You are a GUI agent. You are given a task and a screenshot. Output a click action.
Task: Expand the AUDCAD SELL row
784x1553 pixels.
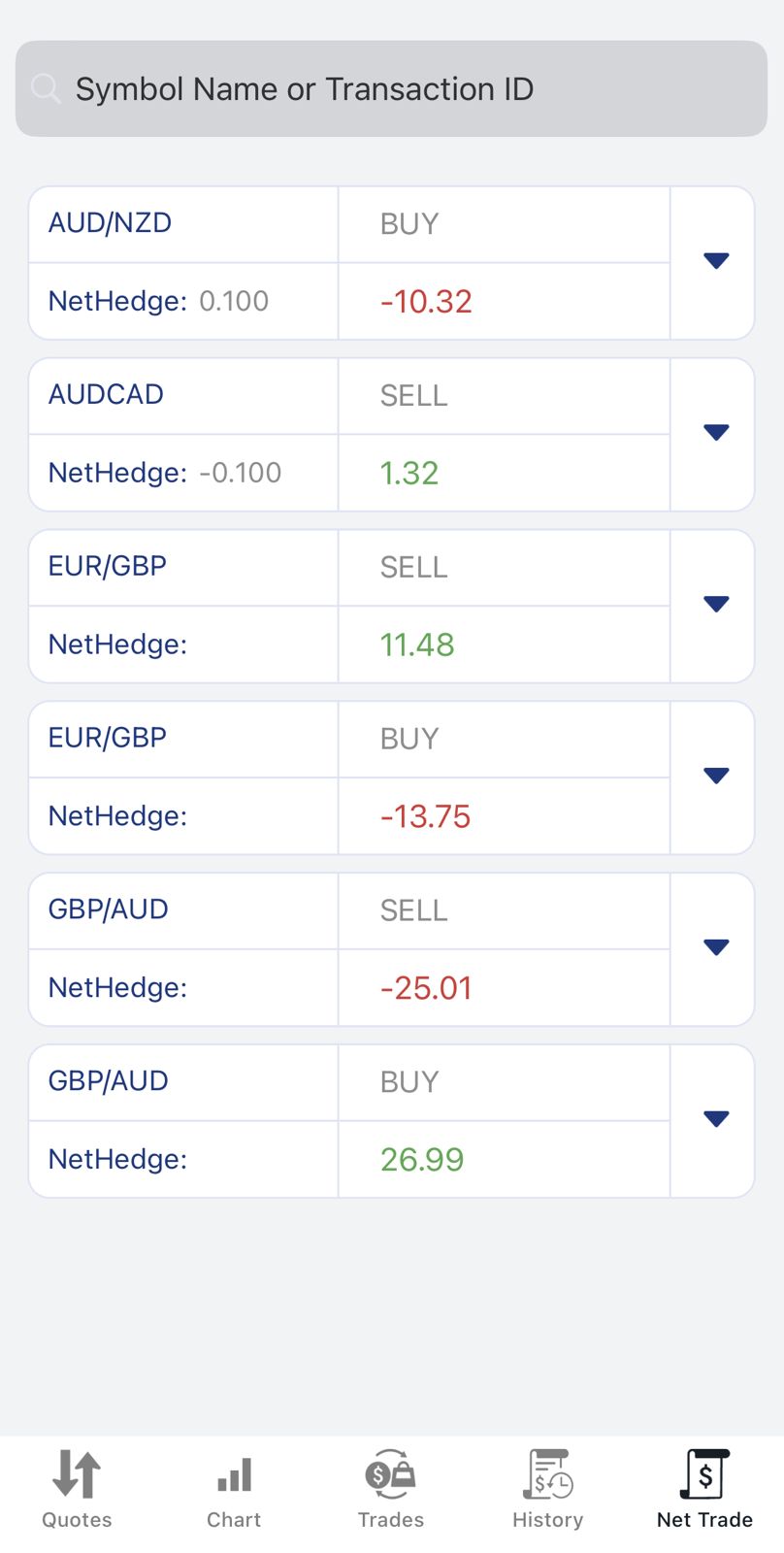click(716, 433)
